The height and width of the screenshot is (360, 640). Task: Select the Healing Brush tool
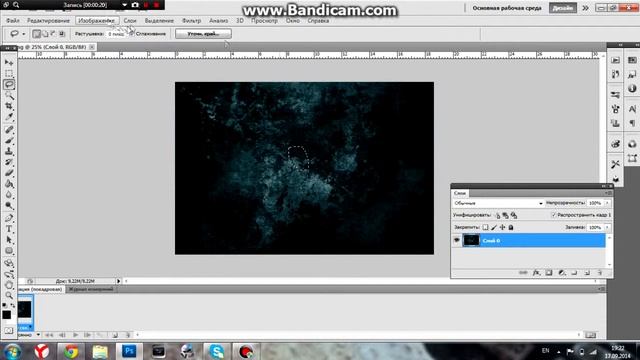coord(9,130)
